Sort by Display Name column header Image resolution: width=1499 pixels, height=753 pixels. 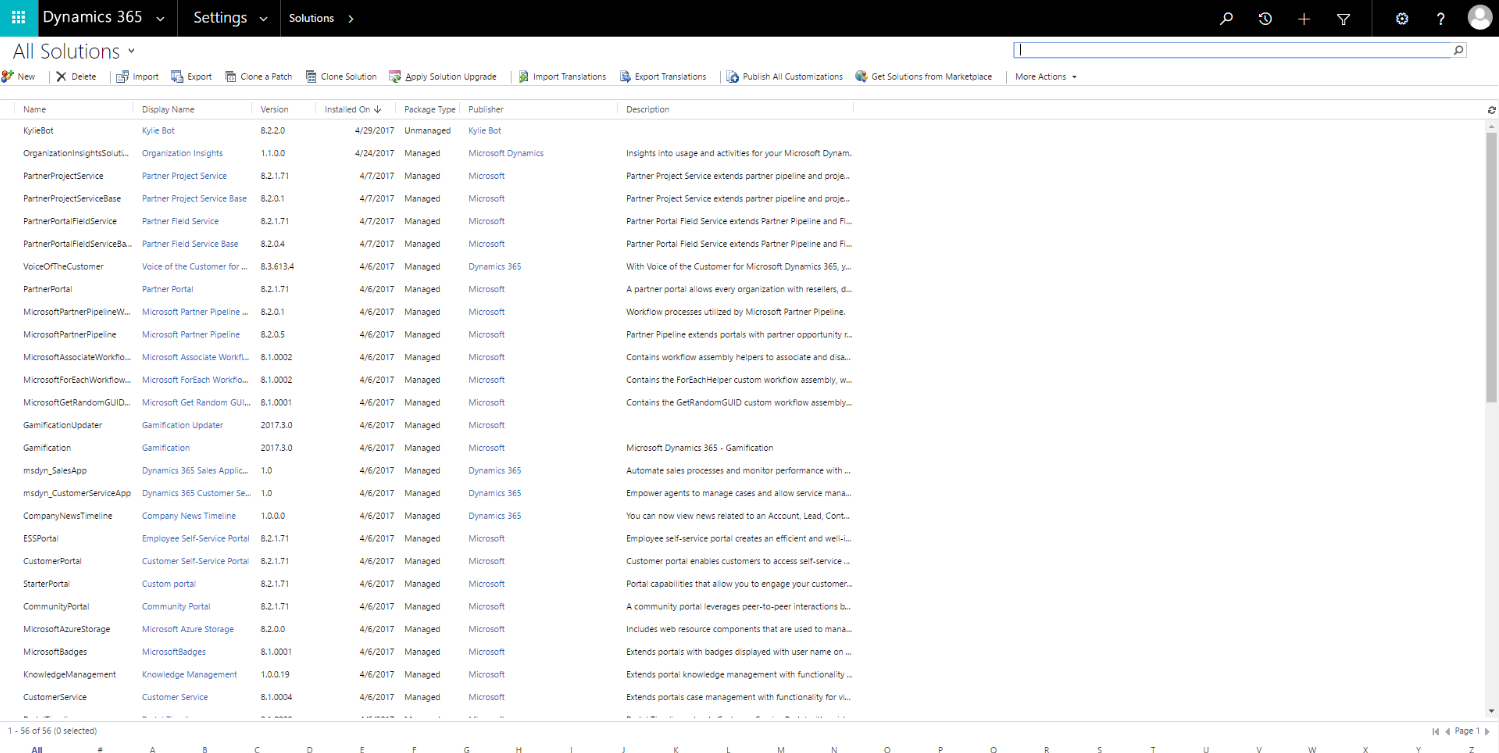tap(168, 109)
